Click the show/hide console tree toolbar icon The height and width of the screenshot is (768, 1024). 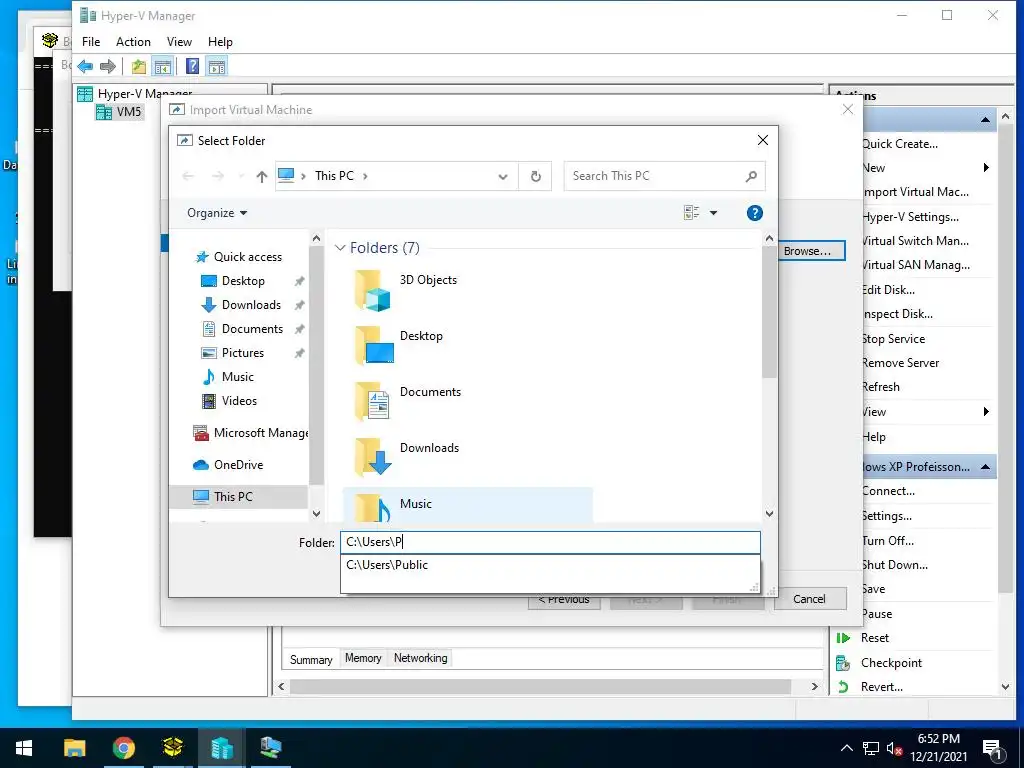162,66
